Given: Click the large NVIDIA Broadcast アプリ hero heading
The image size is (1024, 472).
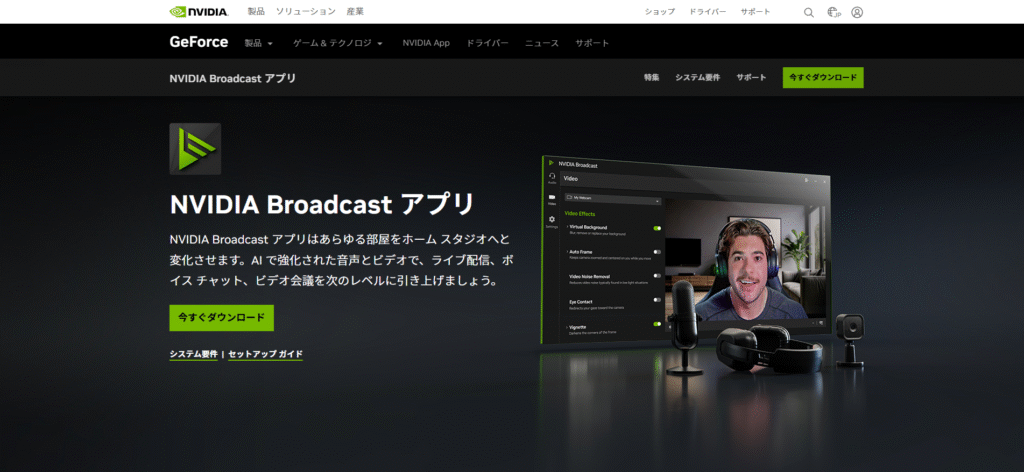Looking at the screenshot, I should coord(322,204).
